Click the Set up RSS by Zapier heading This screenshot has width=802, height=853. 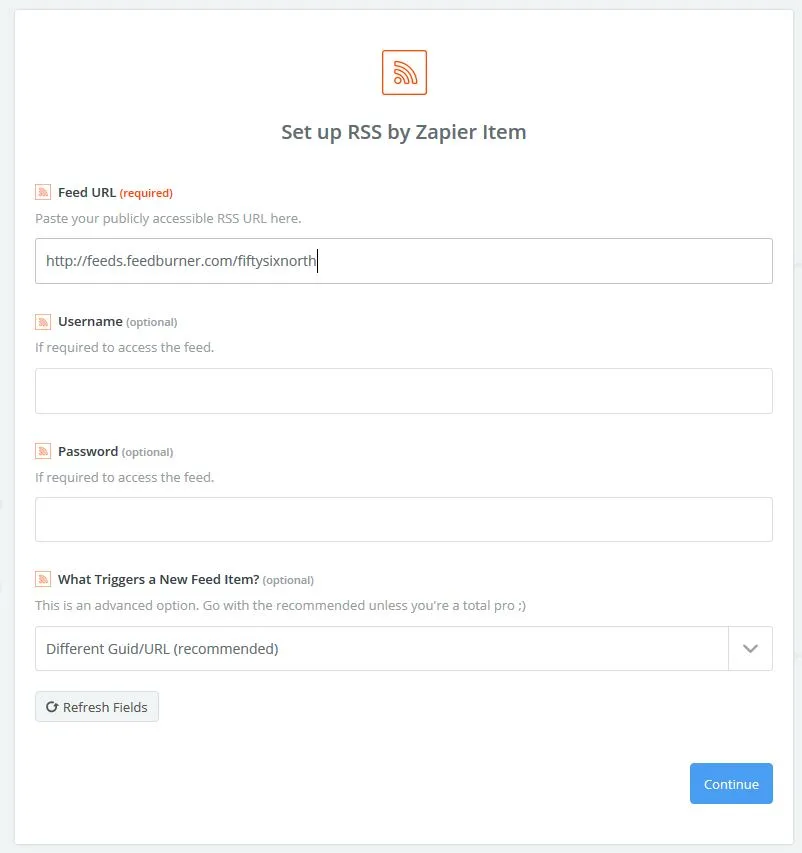tap(404, 132)
